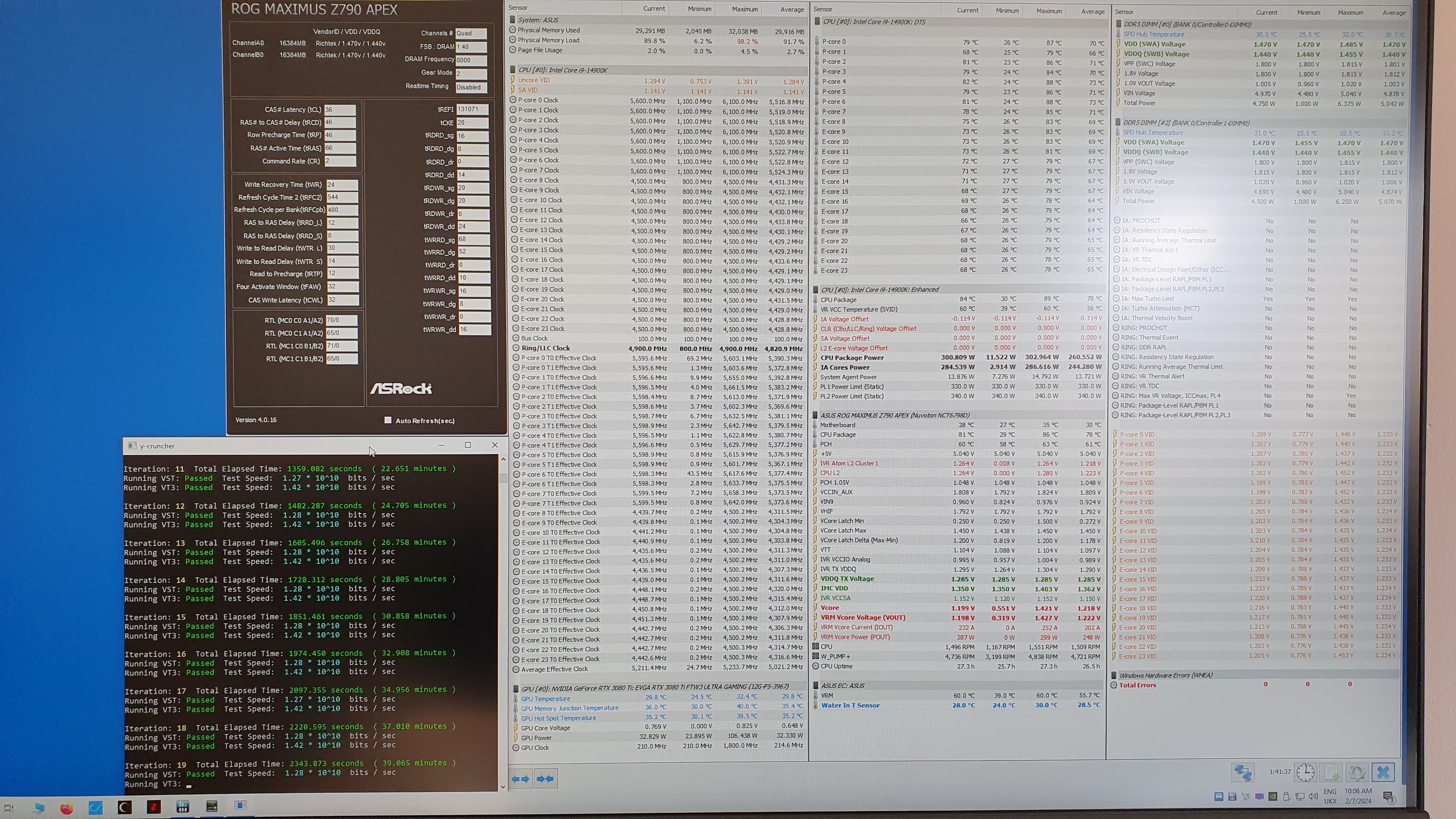
Task: Enable the Auto Refresh(sec) checkbox
Action: [x=388, y=420]
